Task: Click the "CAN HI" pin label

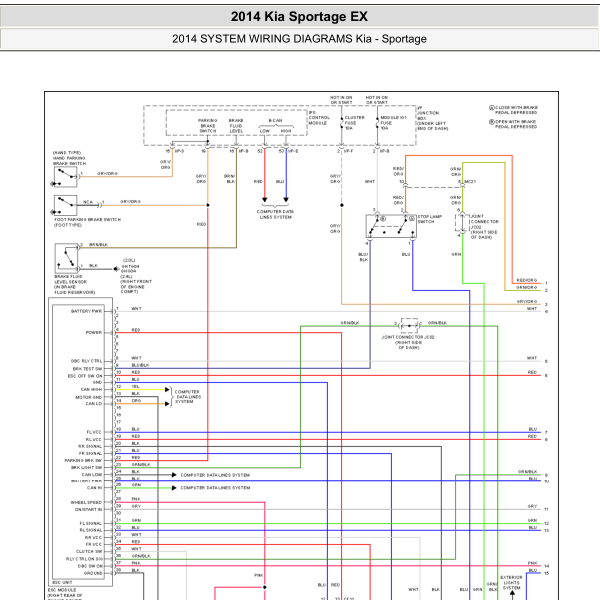Action: 95,488
